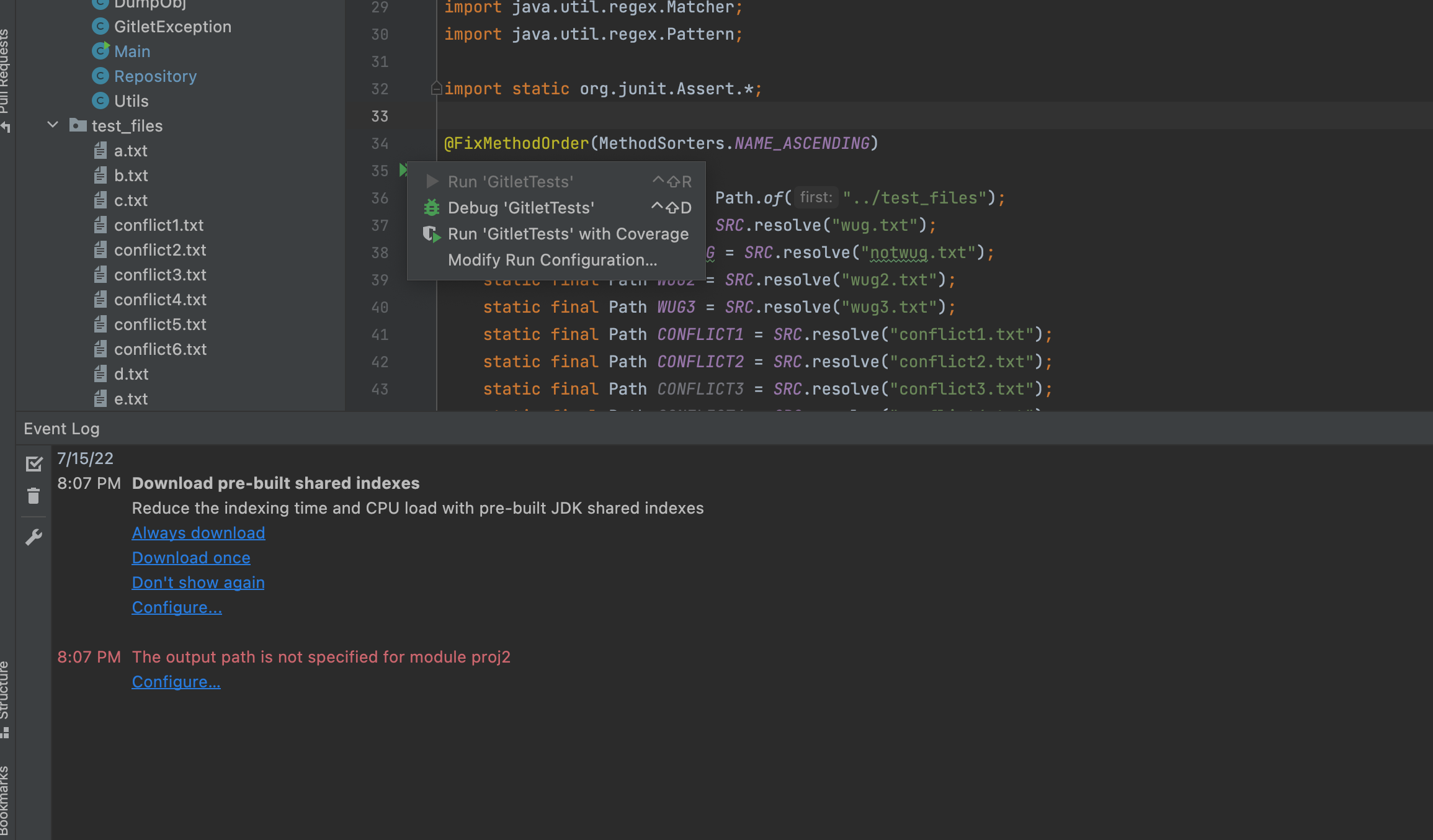Screen dimensions: 1433x840
Task: Open the Bookmarks tool window tab
Action: (x=5, y=800)
